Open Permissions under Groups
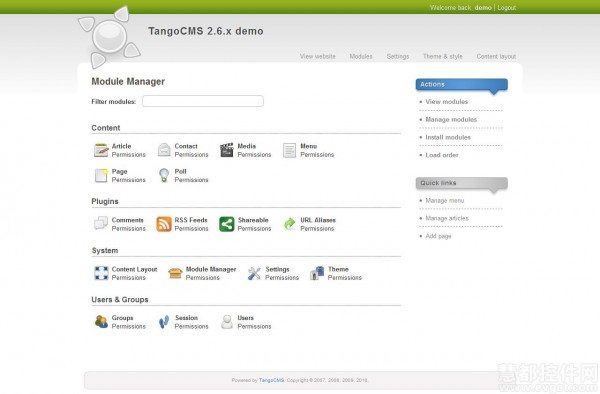 click(x=129, y=326)
